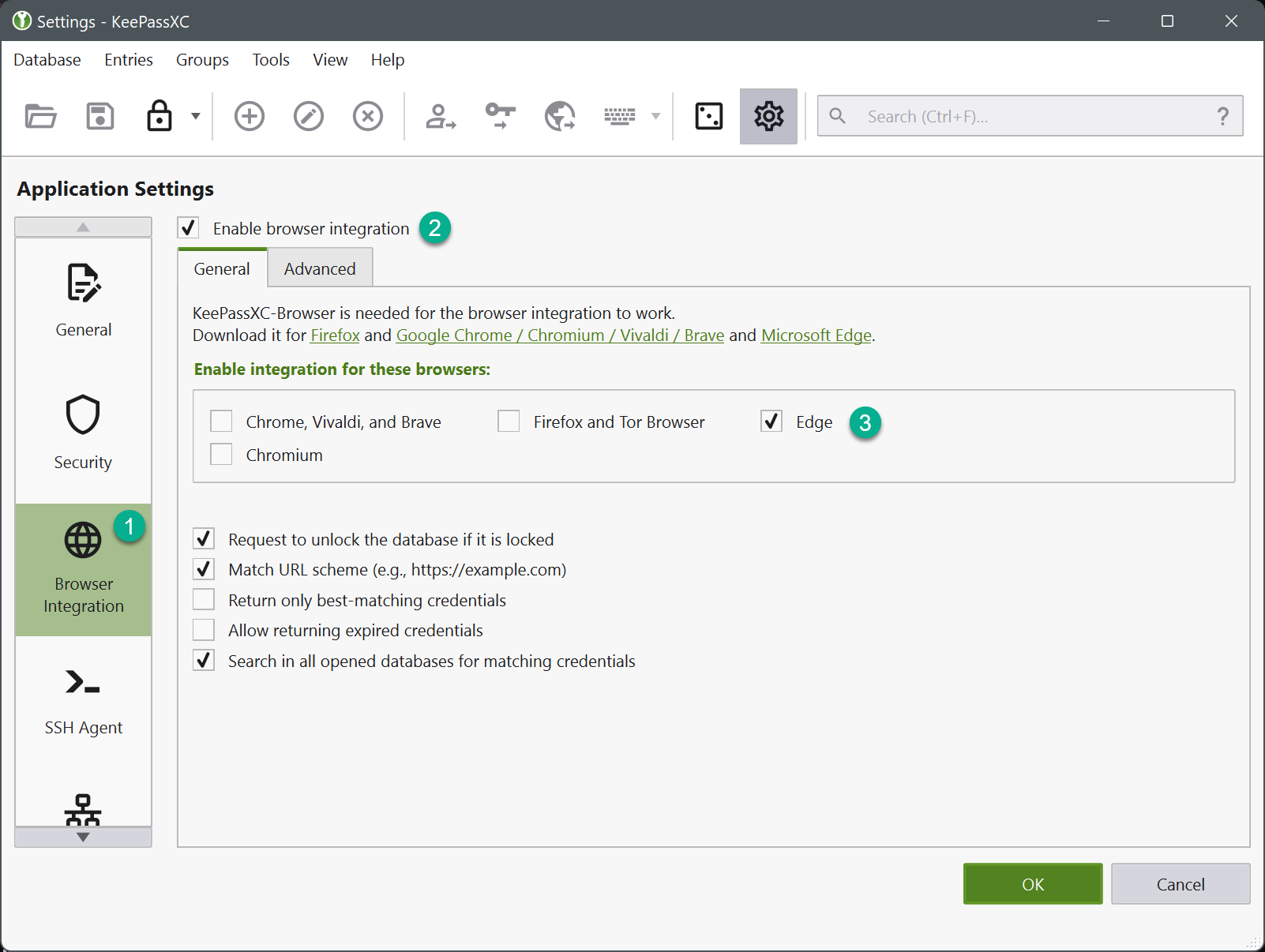Copy password using the key icon
The image size is (1265, 952).
[x=501, y=116]
